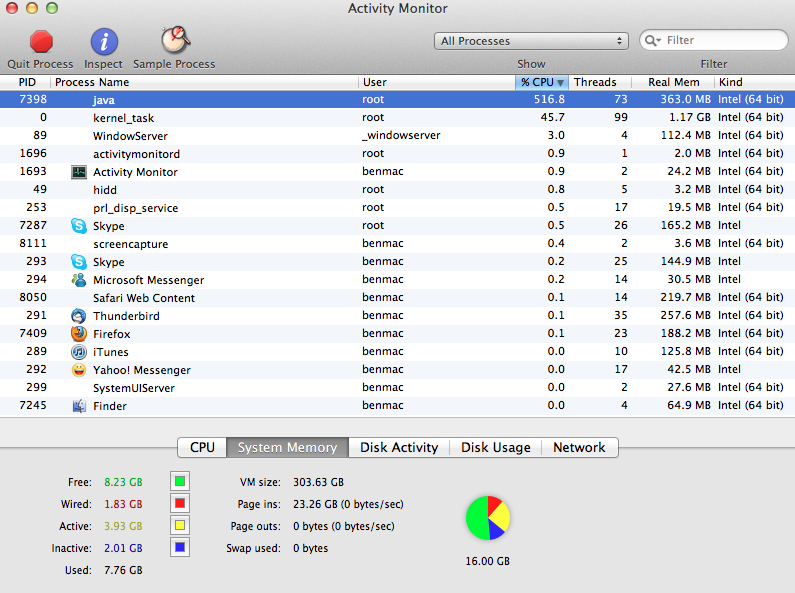
Task: Select the SystemUIServer process row
Action: (398, 388)
